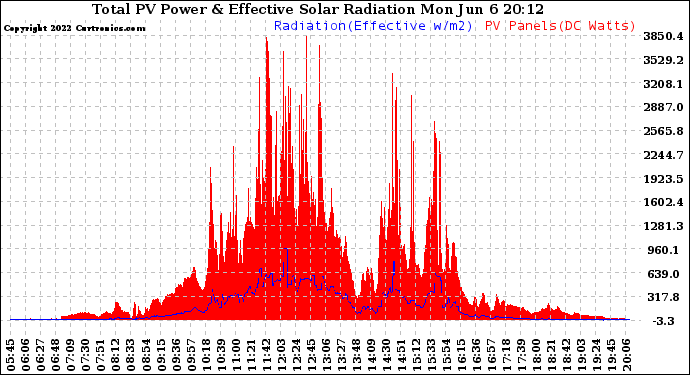This screenshot has height=375, width=690.
Task: Click the x-axis time label 18:21
Action: tap(551, 355)
